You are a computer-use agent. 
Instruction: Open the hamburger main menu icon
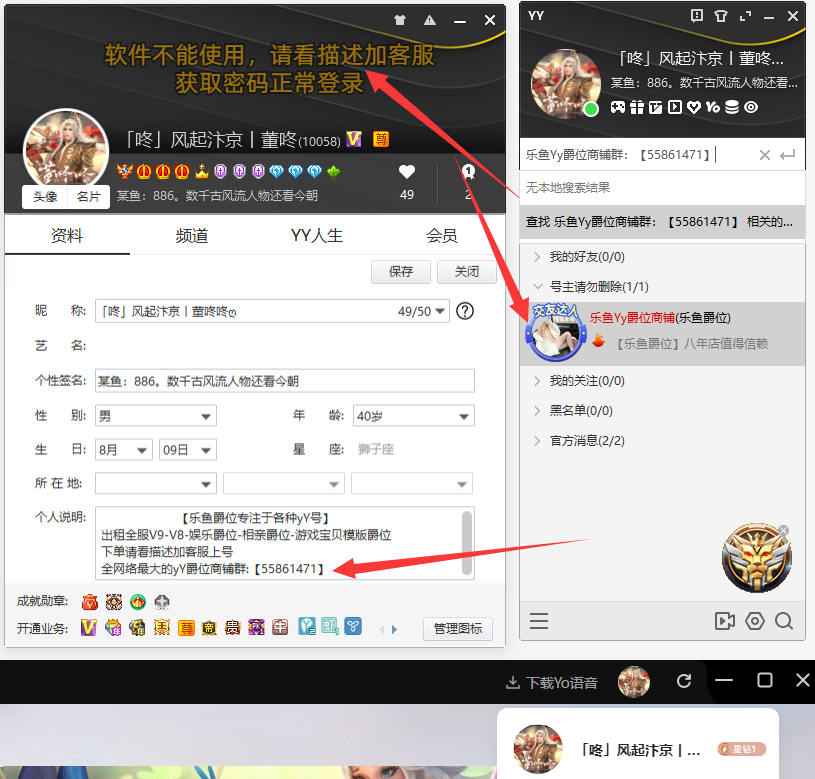539,621
